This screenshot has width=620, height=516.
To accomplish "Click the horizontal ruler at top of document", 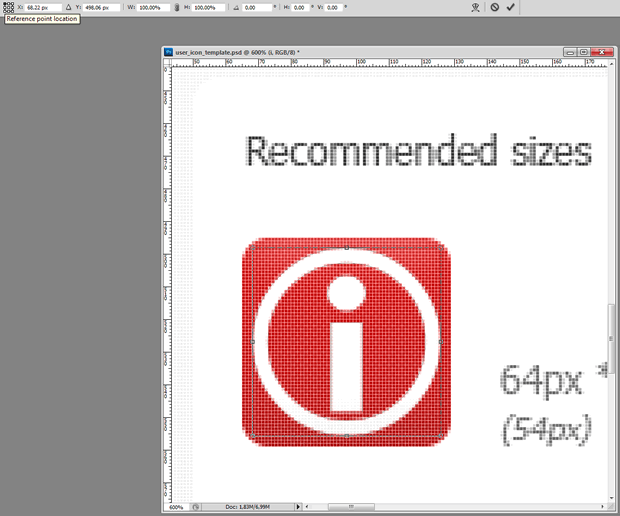I will (389, 62).
